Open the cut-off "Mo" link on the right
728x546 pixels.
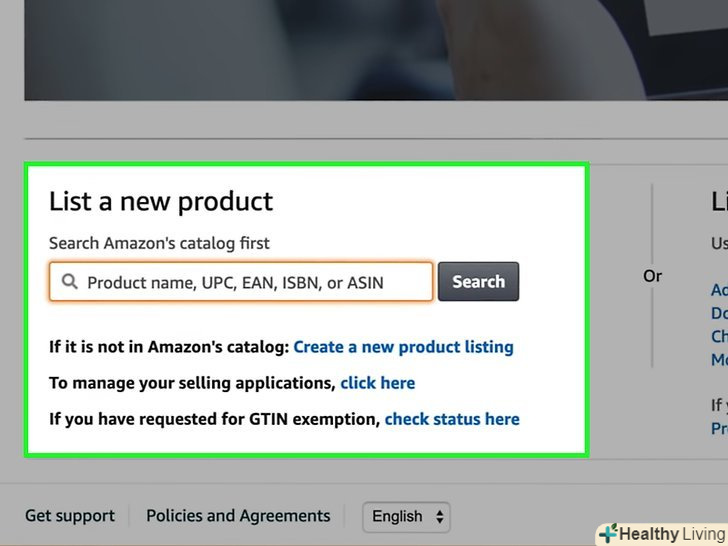pos(719,359)
